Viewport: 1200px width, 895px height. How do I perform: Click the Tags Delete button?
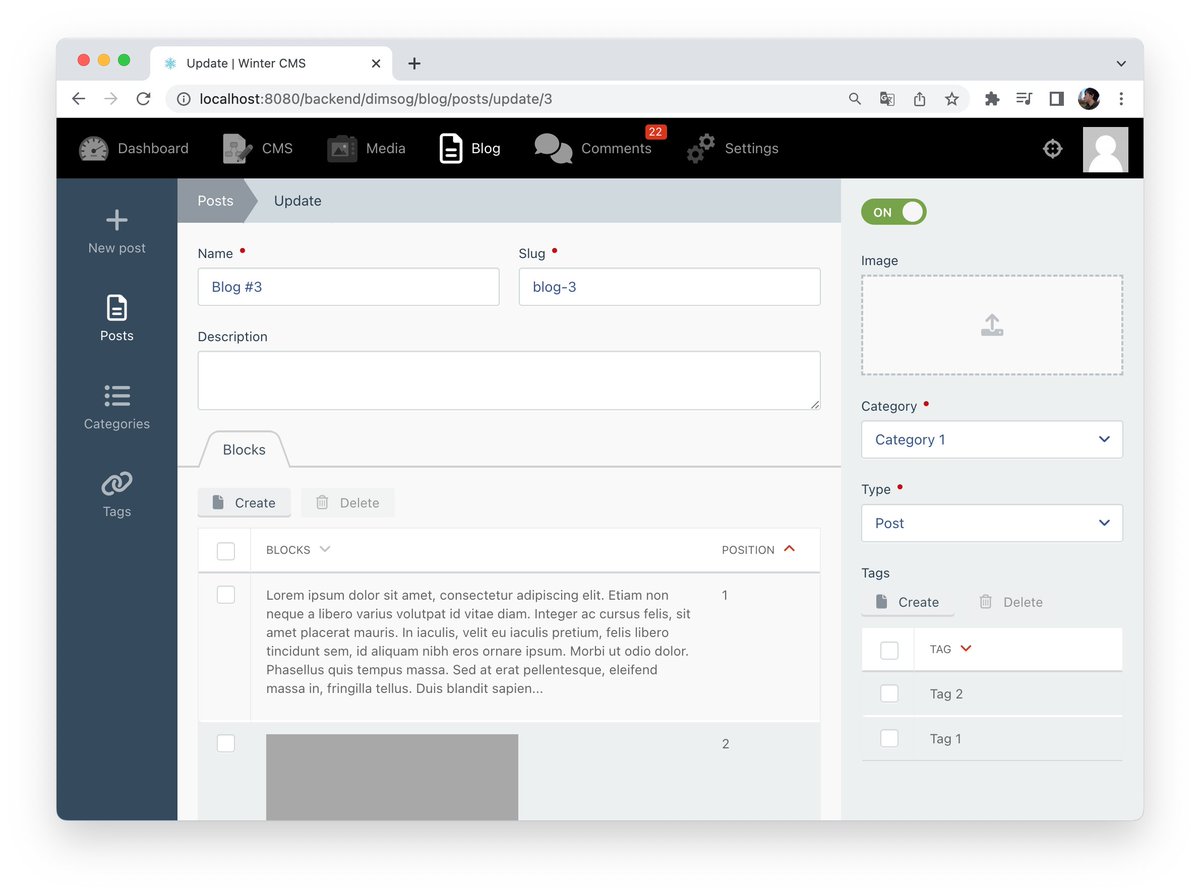tap(1011, 602)
